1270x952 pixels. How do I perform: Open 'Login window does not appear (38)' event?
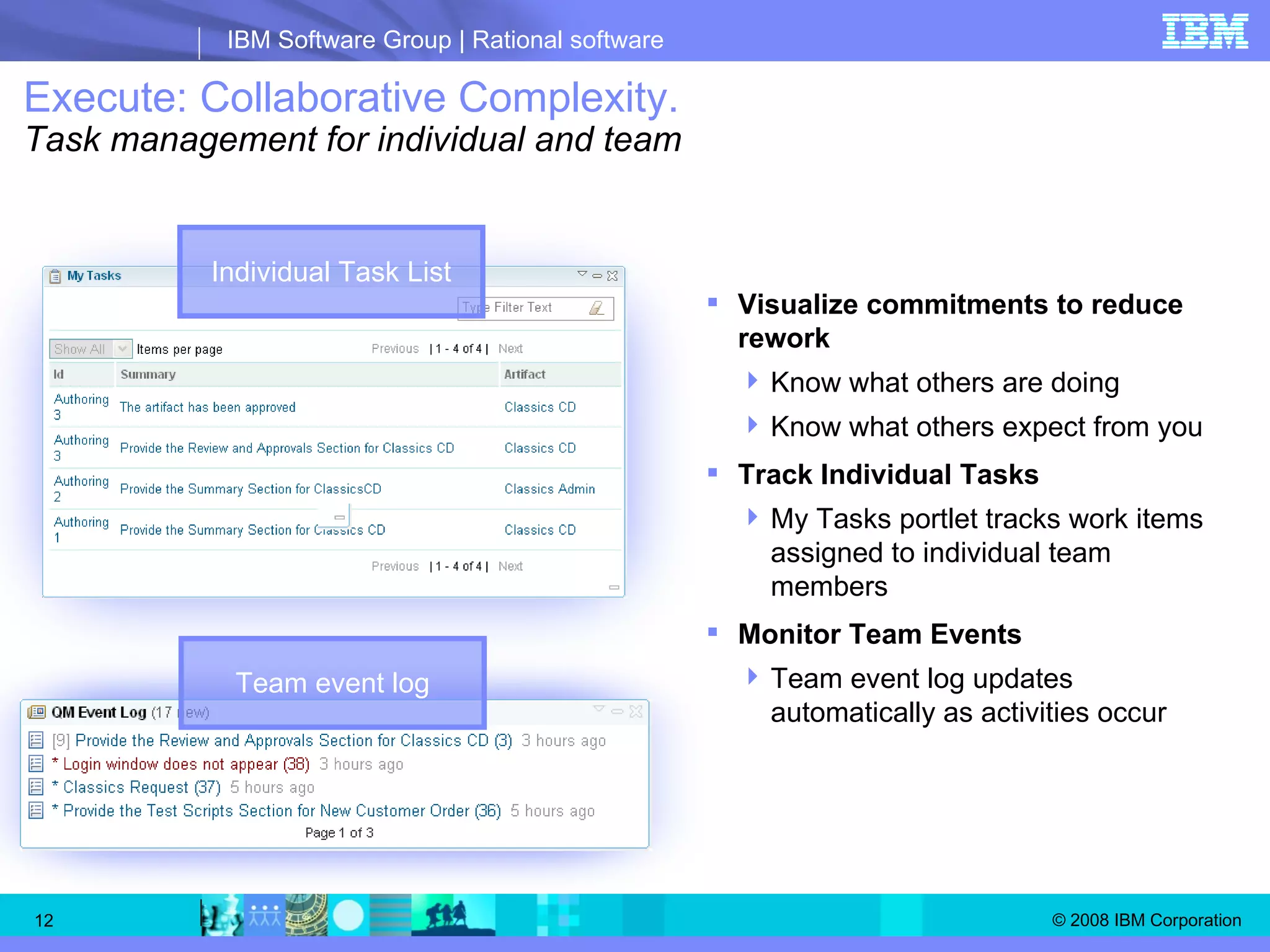(x=181, y=764)
